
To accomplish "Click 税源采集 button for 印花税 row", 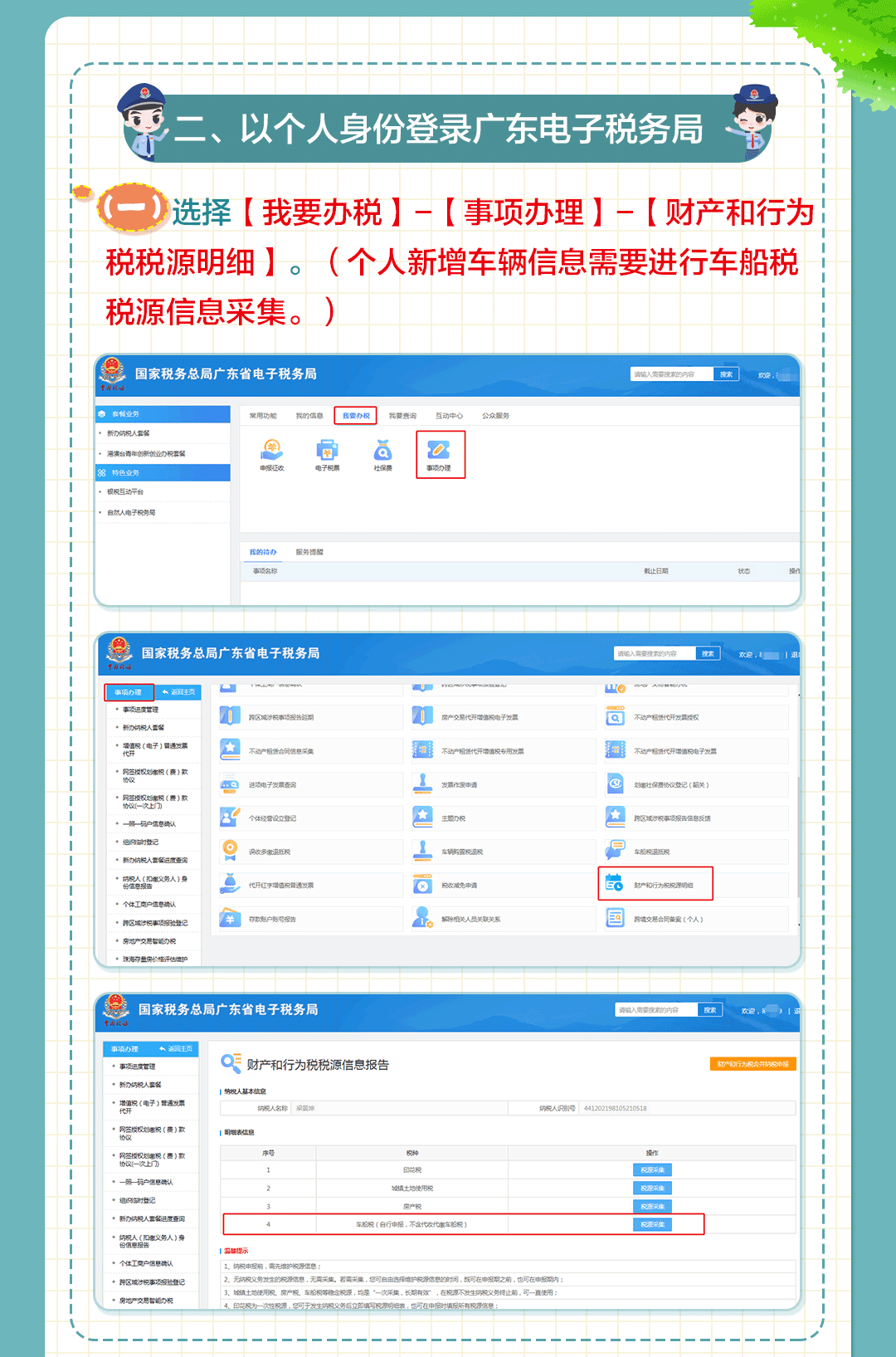I will (652, 1169).
